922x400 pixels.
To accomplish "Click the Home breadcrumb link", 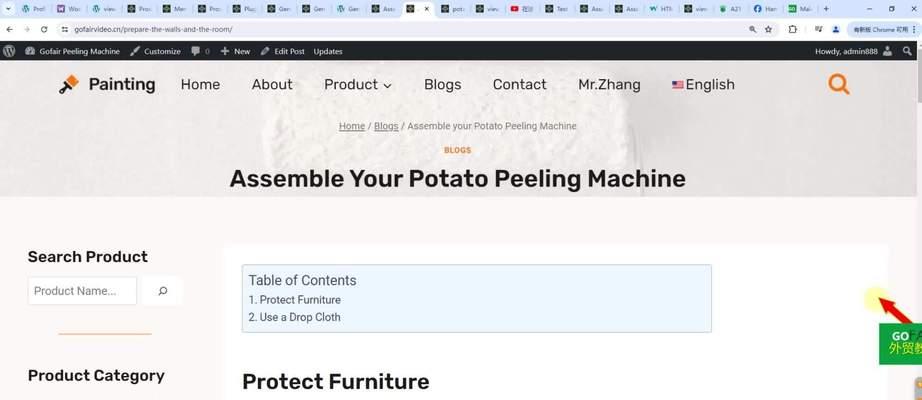I will tap(352, 126).
